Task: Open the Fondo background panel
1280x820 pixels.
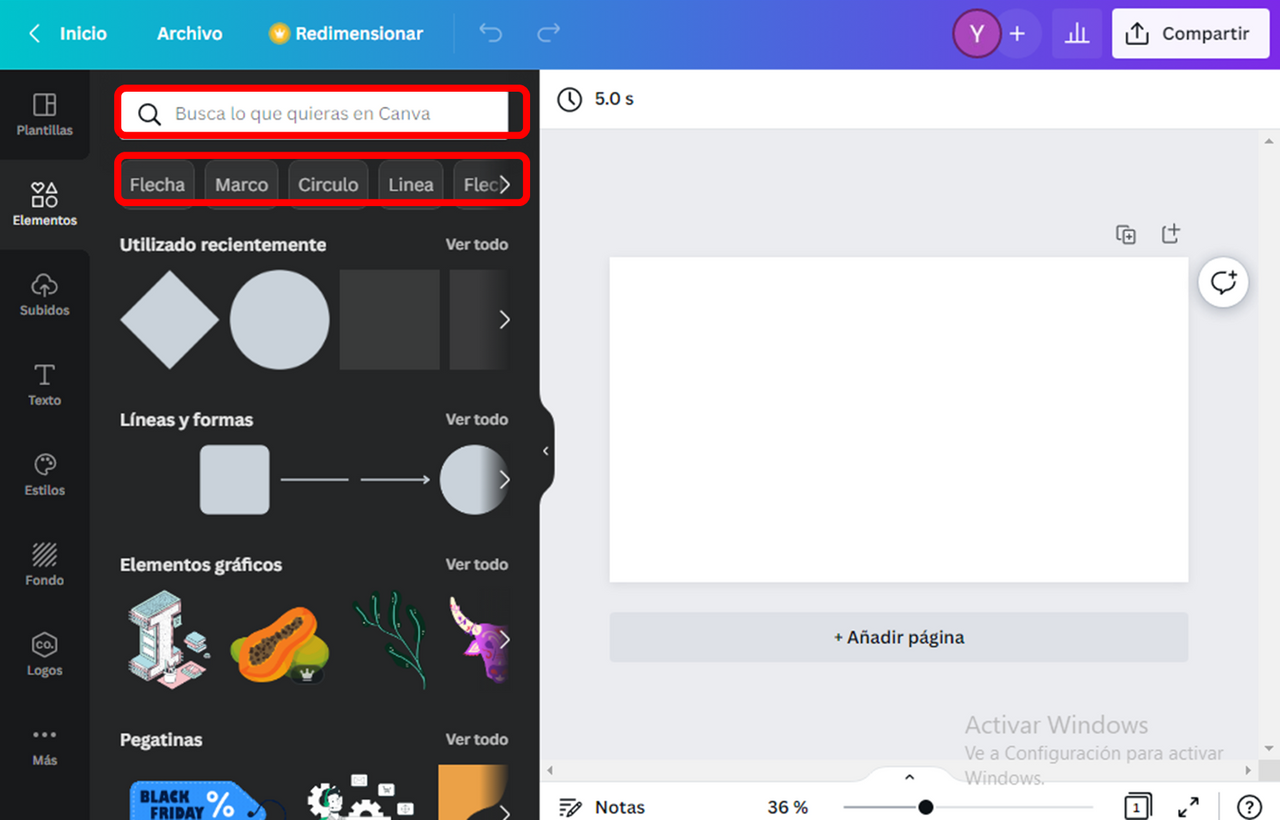Action: click(x=44, y=565)
